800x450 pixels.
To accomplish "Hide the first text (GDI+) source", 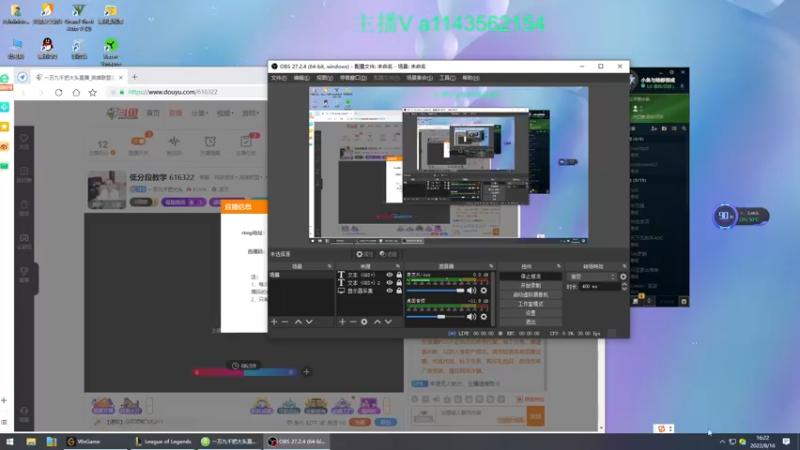I will point(390,275).
